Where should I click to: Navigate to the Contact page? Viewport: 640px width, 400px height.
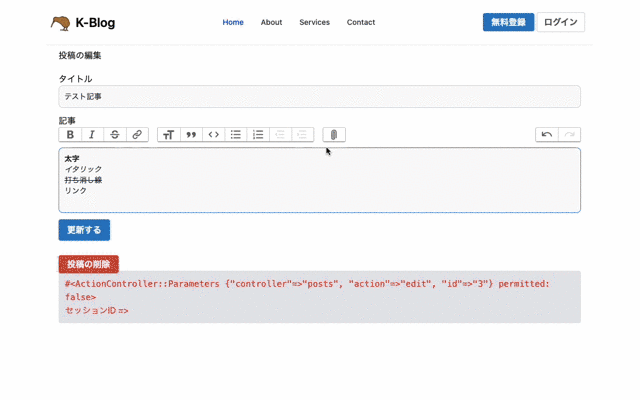(x=361, y=22)
